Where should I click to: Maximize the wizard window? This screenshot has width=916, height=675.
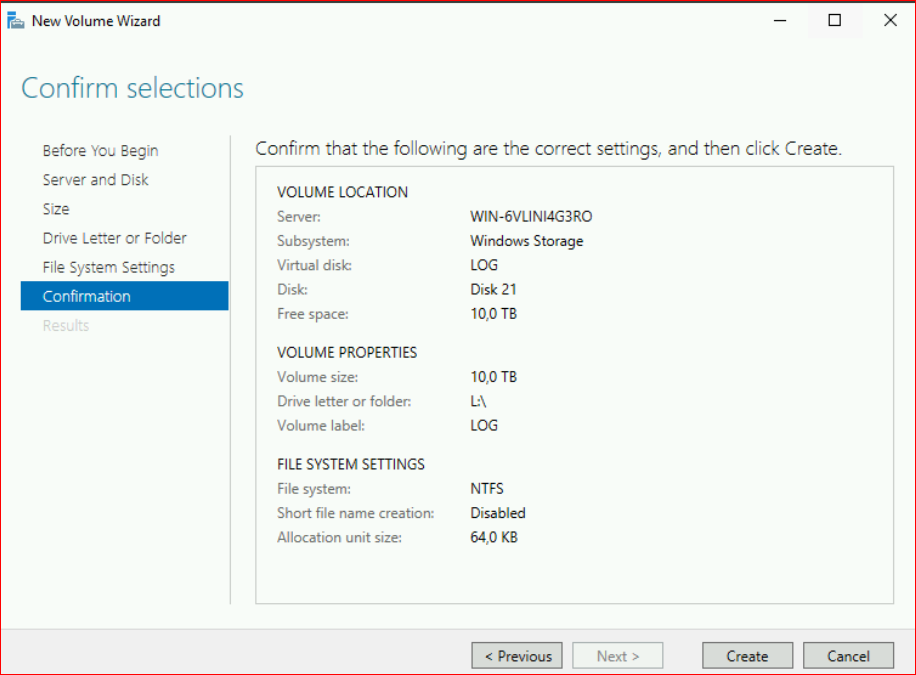click(835, 20)
